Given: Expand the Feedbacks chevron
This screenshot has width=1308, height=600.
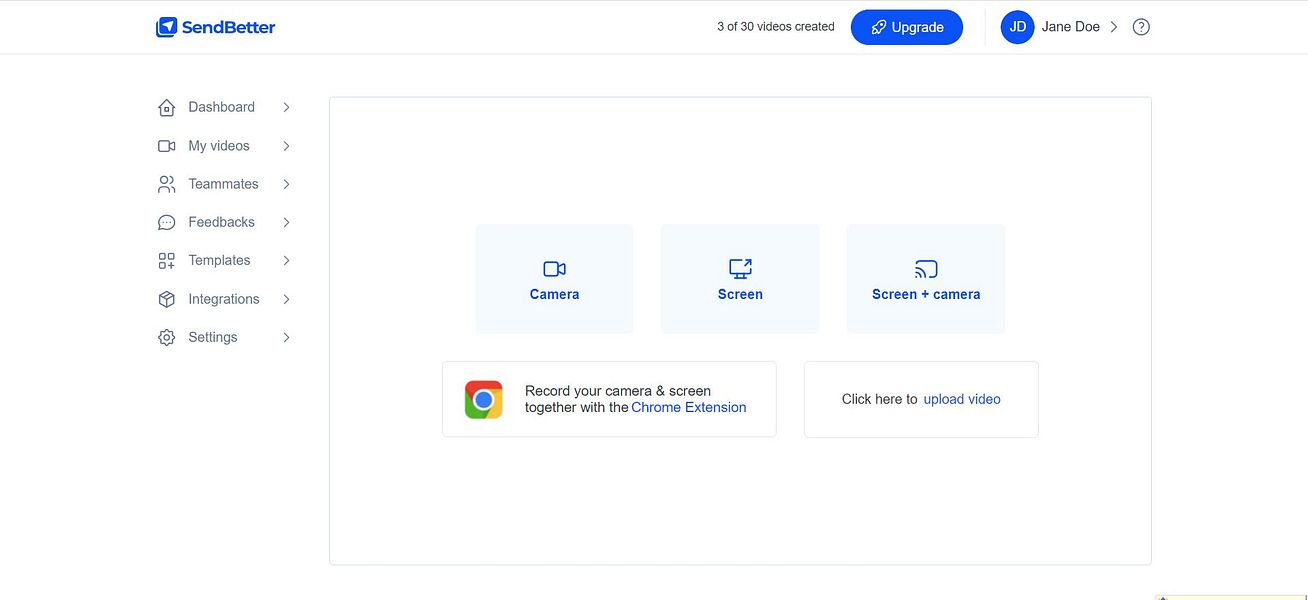Looking at the screenshot, I should click(286, 222).
